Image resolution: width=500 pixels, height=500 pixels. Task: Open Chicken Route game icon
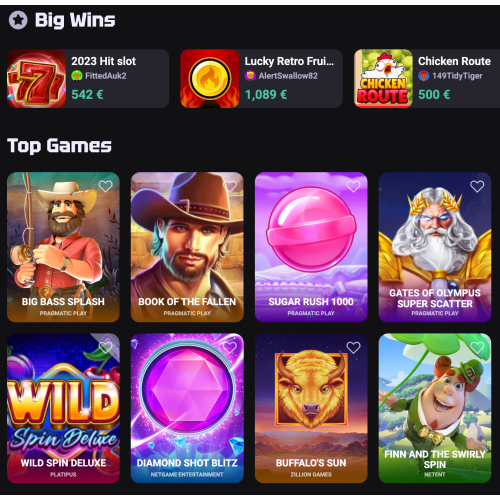click(383, 79)
